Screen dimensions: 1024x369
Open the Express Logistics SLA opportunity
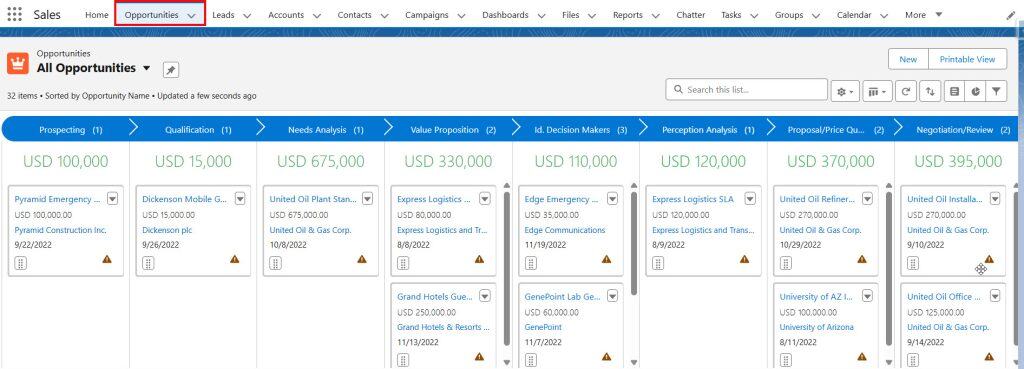click(x=693, y=199)
